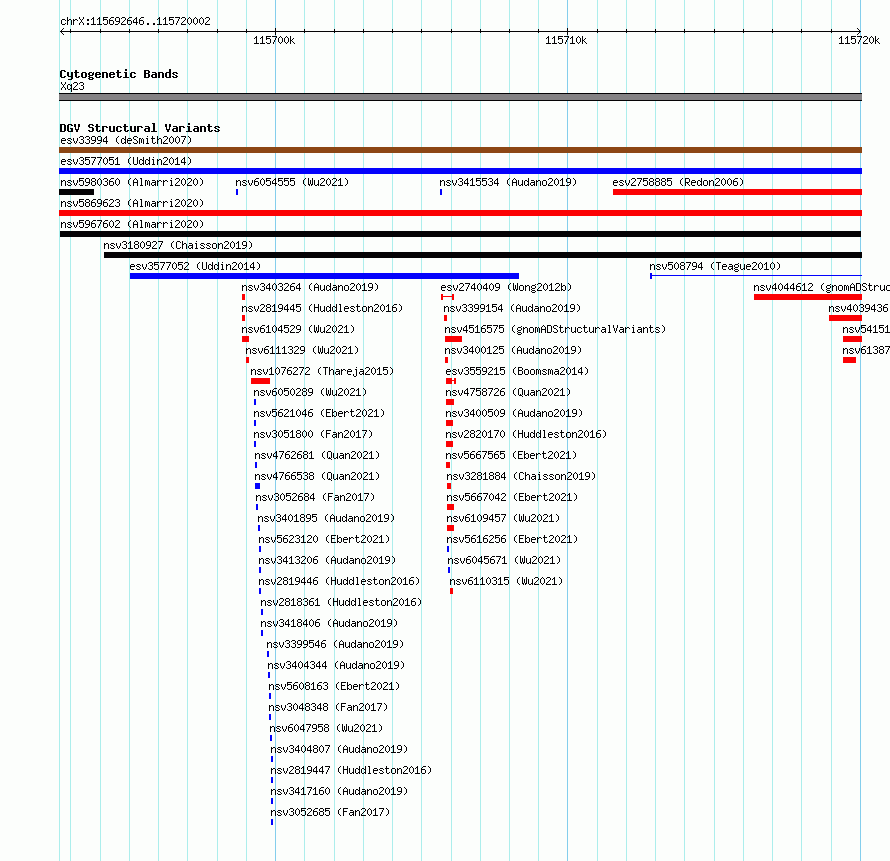Viewport: 890px width, 861px height.
Task: Click the red esv2758885 variant bar
Action: [x=737, y=192]
